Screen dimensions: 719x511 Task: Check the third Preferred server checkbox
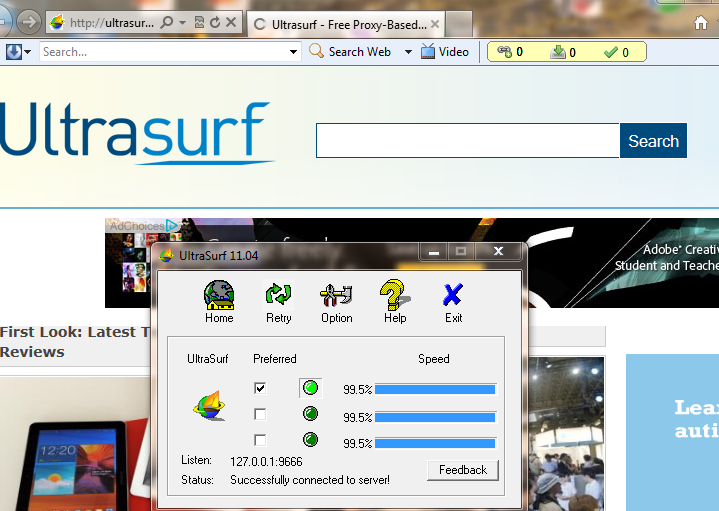coord(260,440)
